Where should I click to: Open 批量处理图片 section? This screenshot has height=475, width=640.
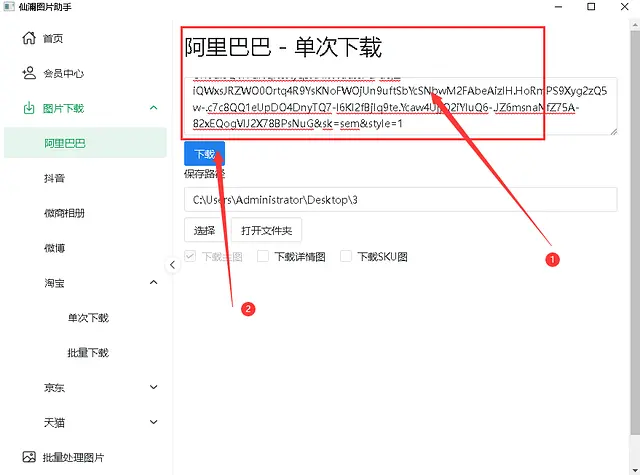(x=73, y=457)
